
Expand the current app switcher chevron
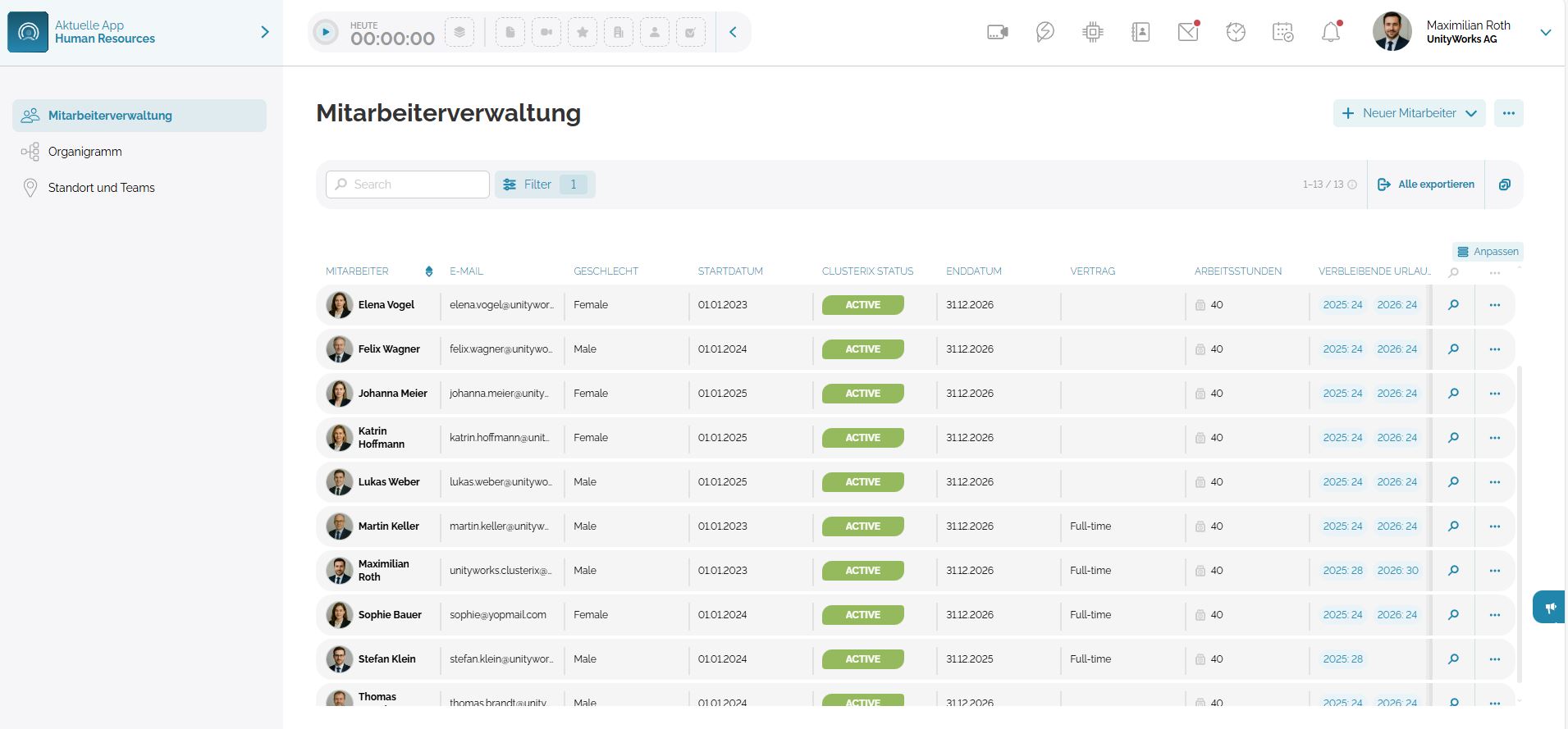click(264, 32)
